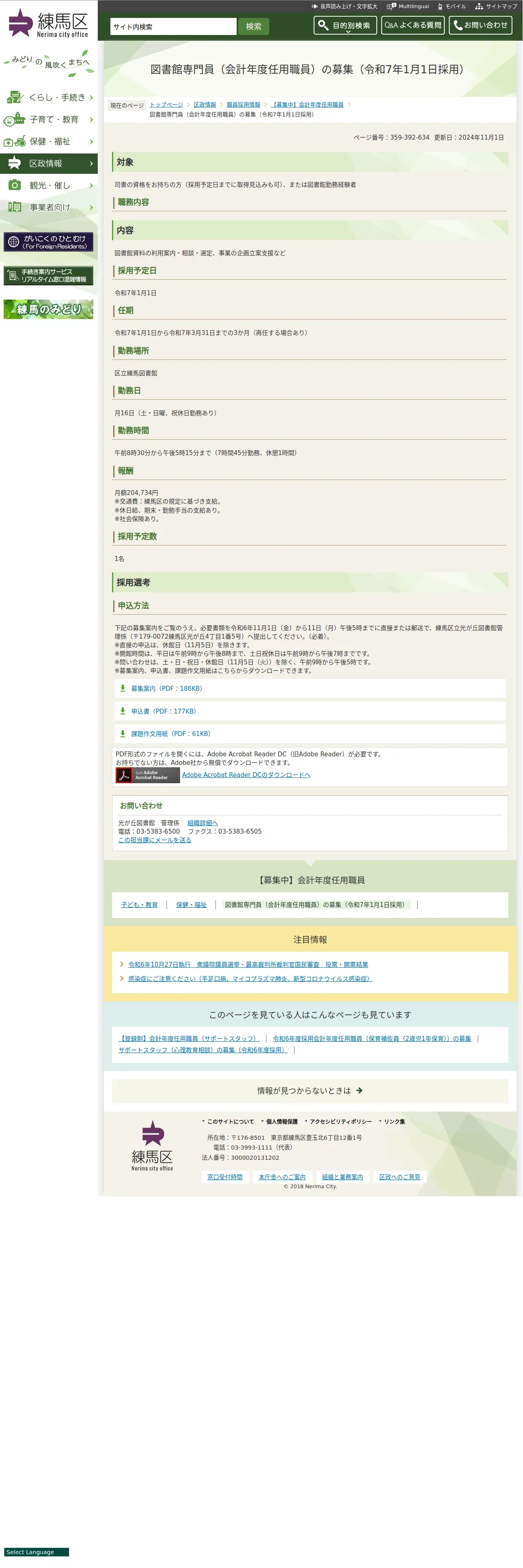
Task: Click the Multilingual icon
Action: click(x=391, y=6)
